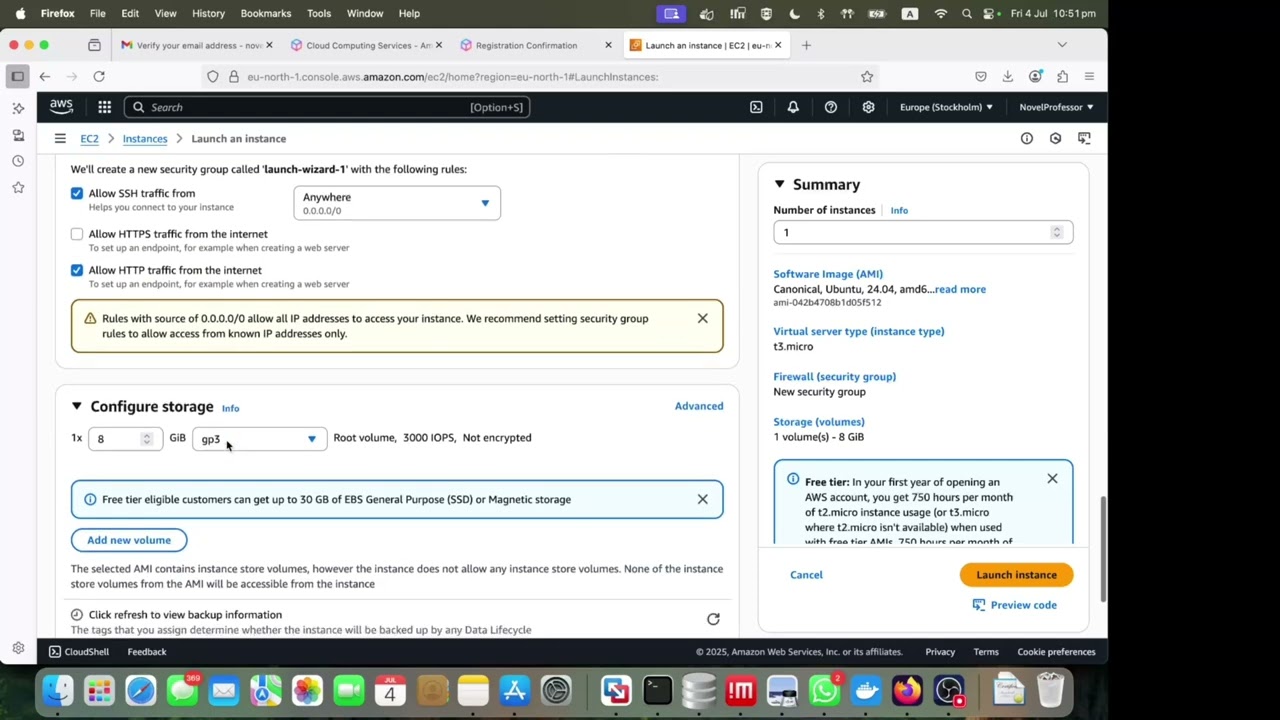Open the Firefox application menu
Image resolution: width=1280 pixels, height=720 pixels.
[x=1089, y=76]
